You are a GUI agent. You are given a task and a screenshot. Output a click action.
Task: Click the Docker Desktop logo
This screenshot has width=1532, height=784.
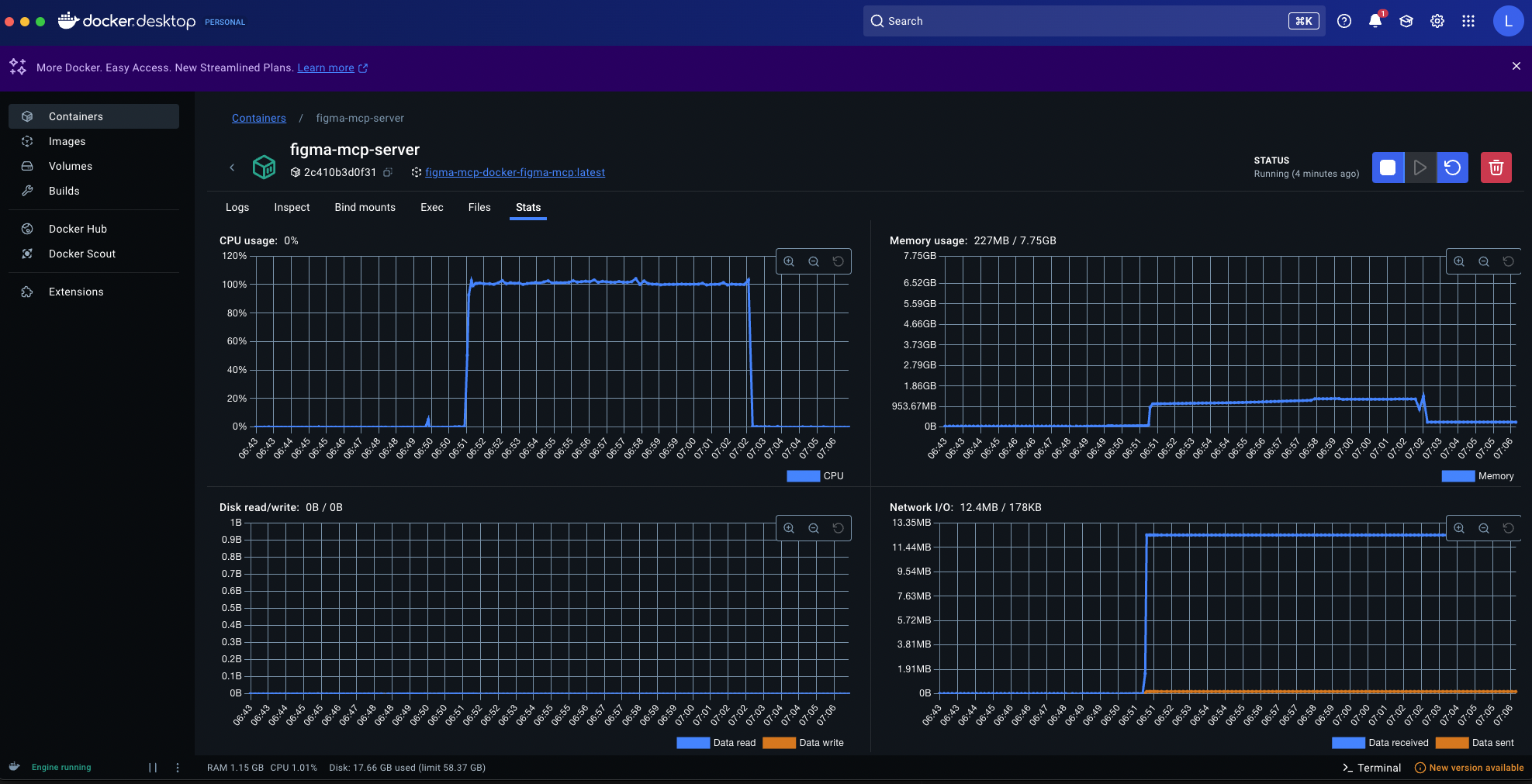click(127, 21)
